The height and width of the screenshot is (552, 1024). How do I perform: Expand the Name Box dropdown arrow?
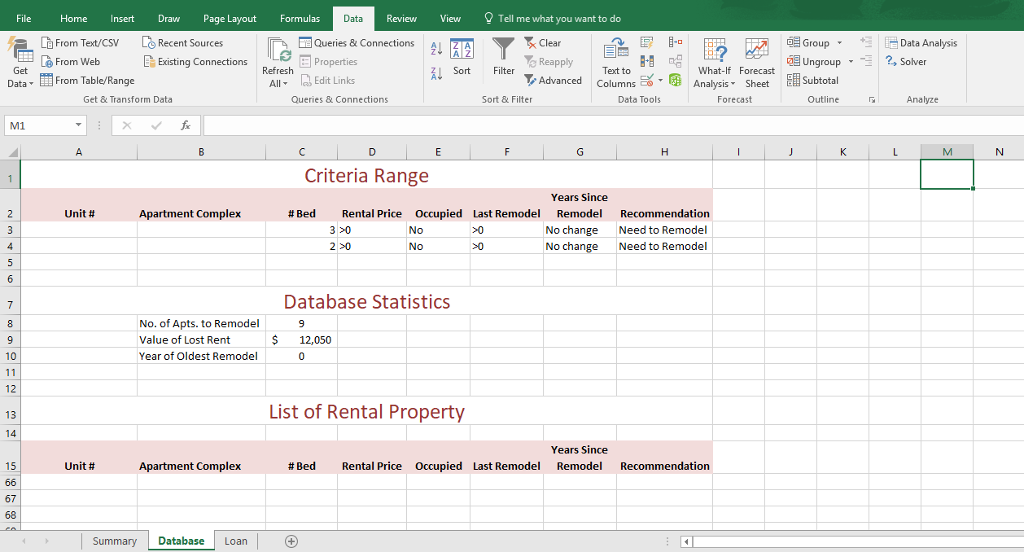coord(79,126)
